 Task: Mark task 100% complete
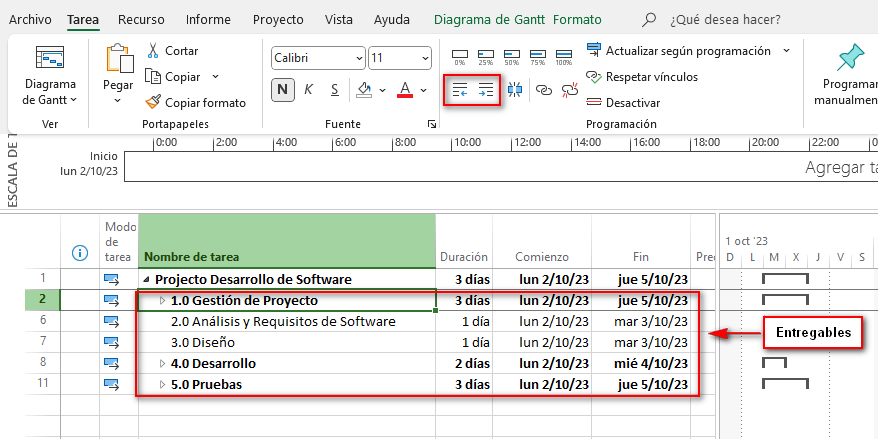[x=564, y=54]
